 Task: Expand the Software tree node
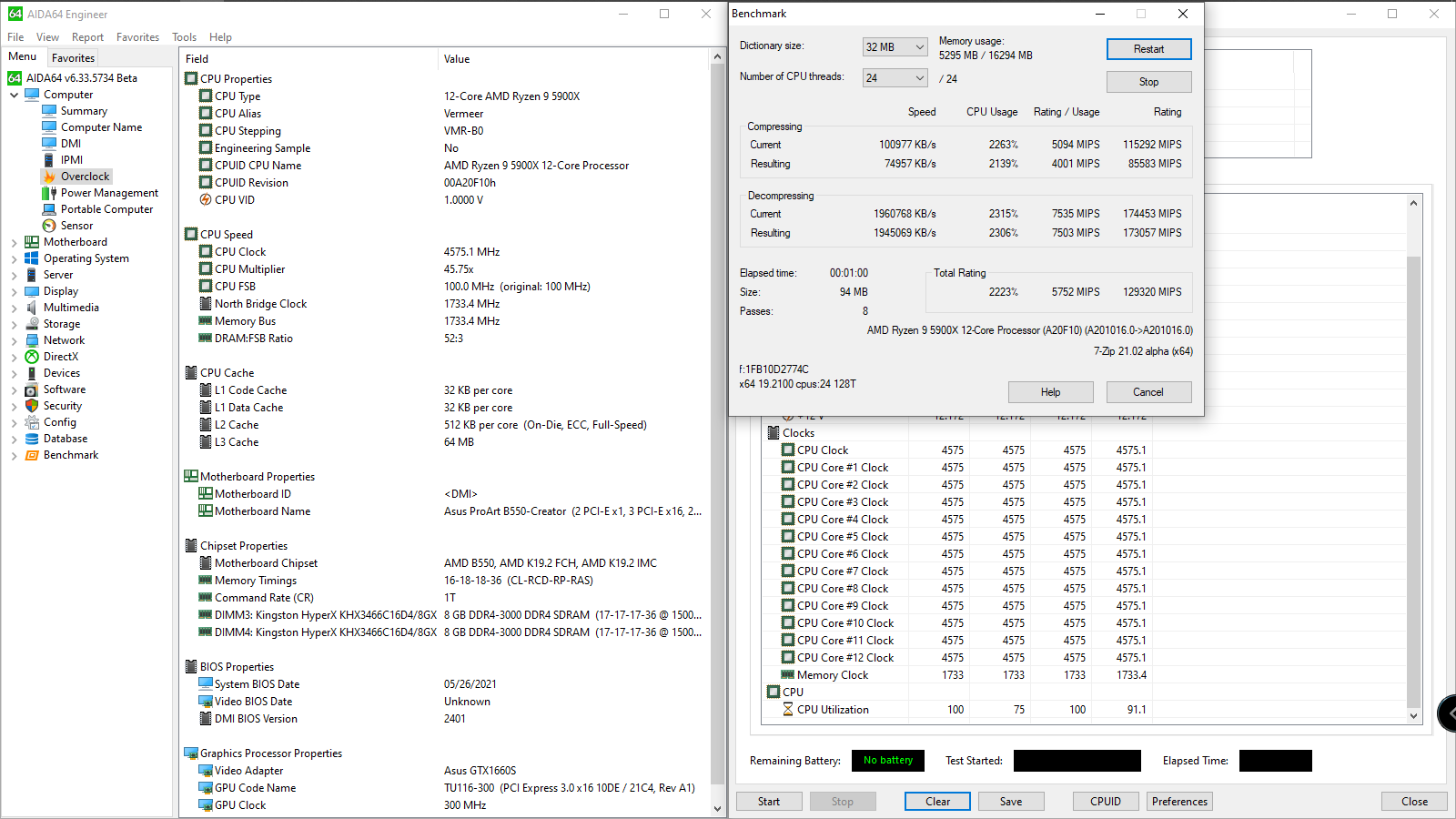point(14,389)
